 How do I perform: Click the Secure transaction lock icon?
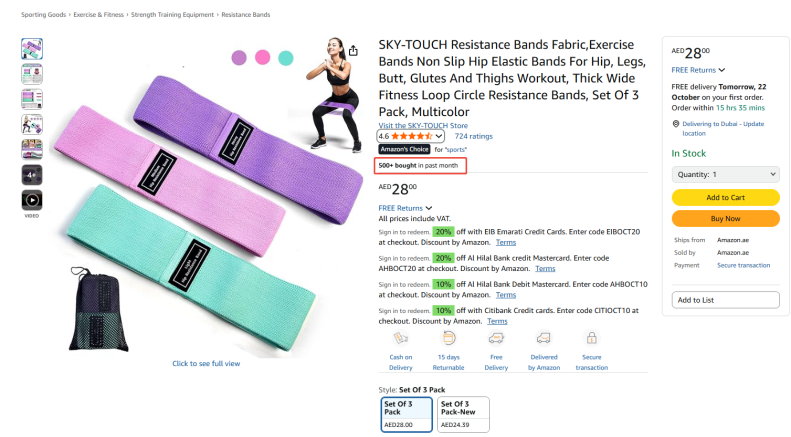(x=591, y=338)
